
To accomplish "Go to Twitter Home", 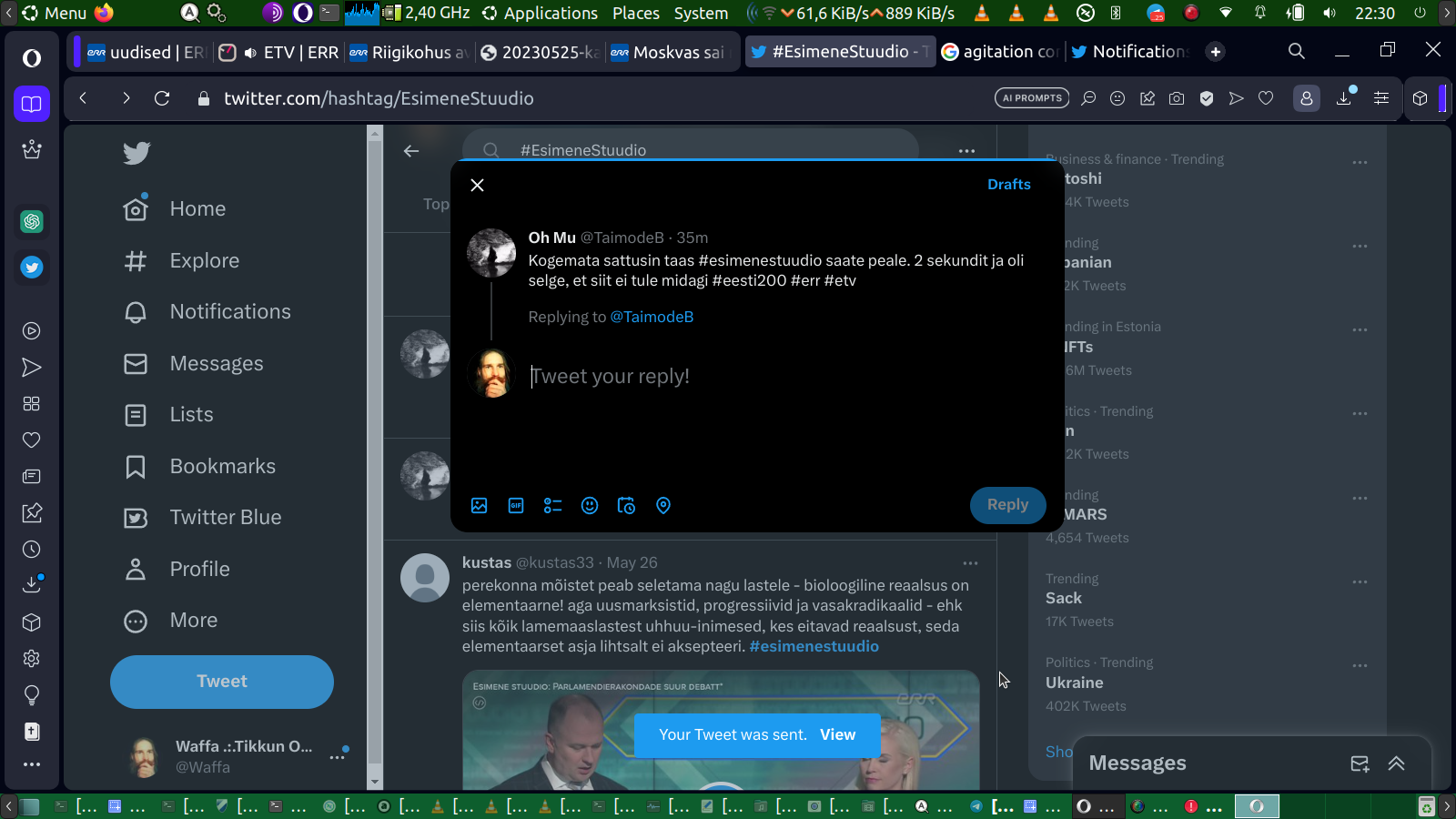I will pyautogui.click(x=175, y=208).
